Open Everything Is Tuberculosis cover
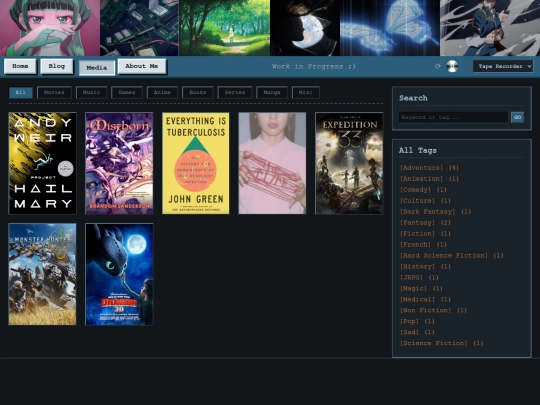Image resolution: width=540 pixels, height=405 pixels. (196, 163)
